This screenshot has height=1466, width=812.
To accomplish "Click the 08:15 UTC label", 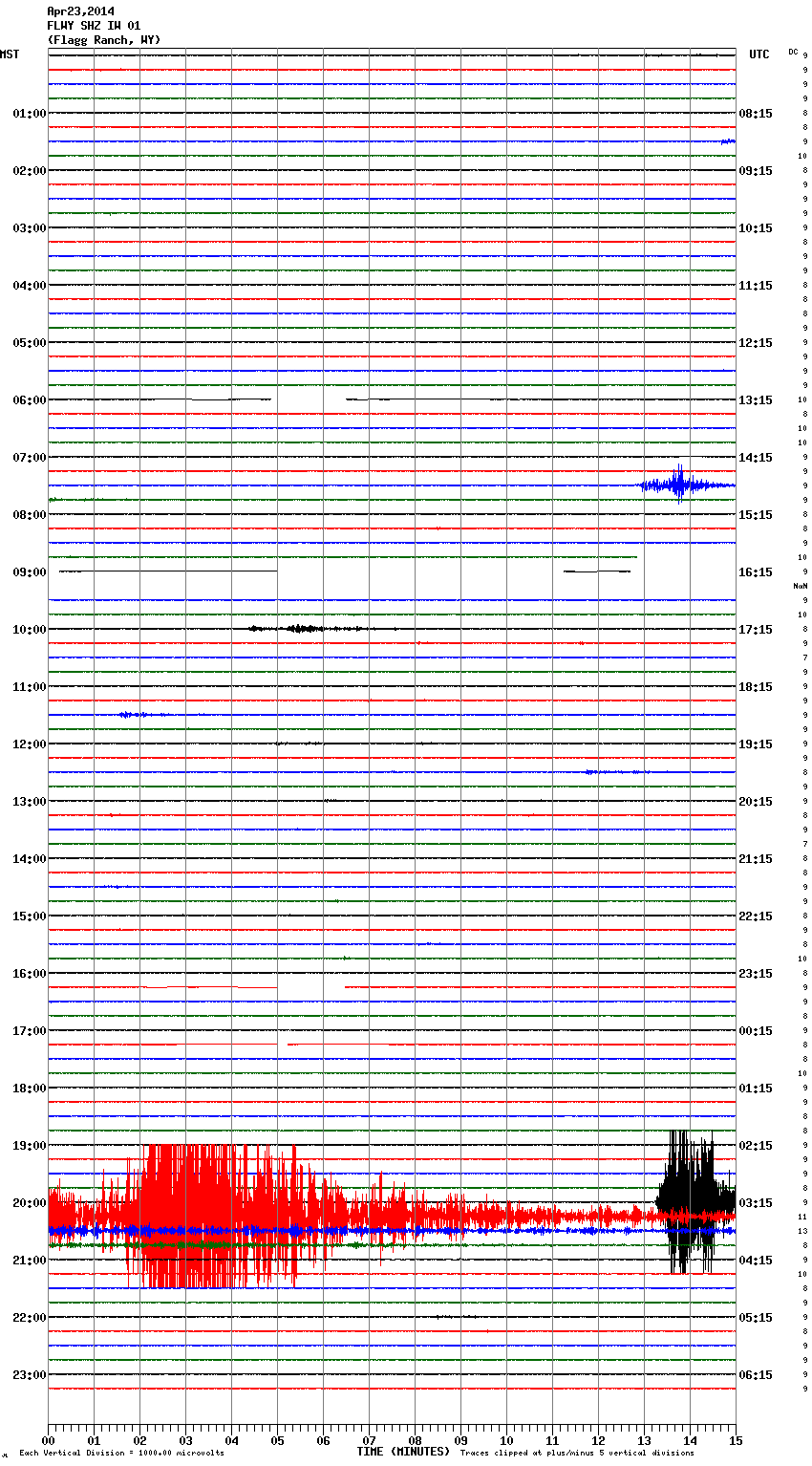I will 756,114.
